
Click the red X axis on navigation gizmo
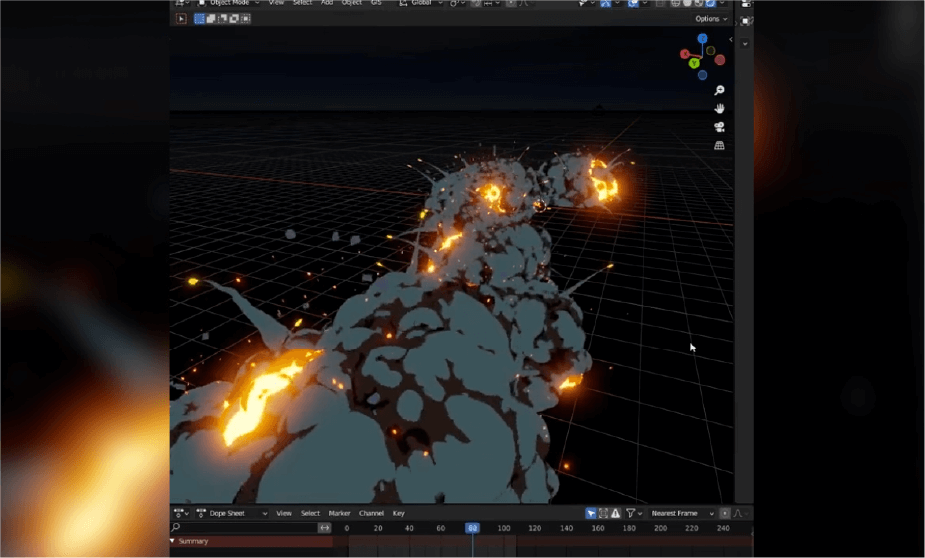click(x=685, y=54)
